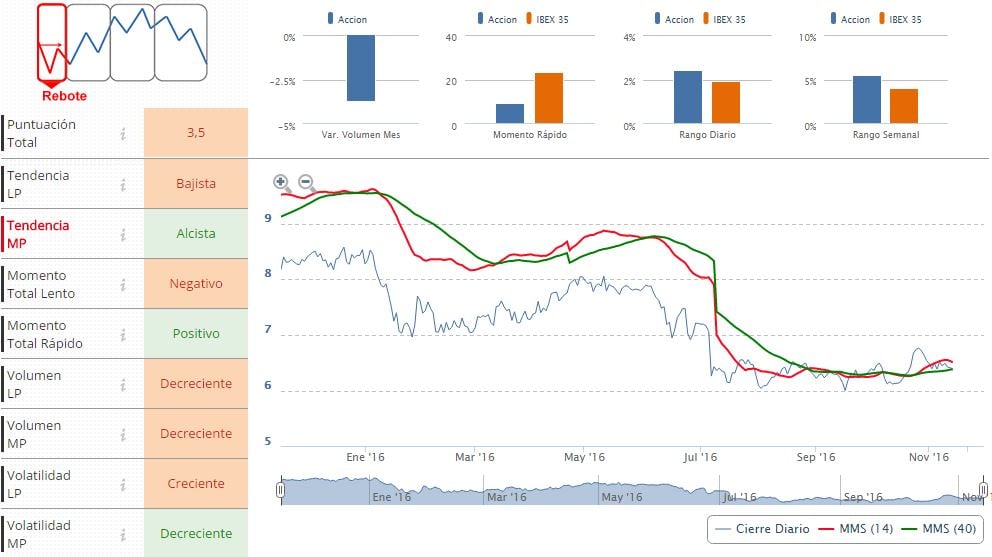View Volatilidad LP info tooltip icon
The height and width of the screenshot is (557, 992).
tap(122, 484)
